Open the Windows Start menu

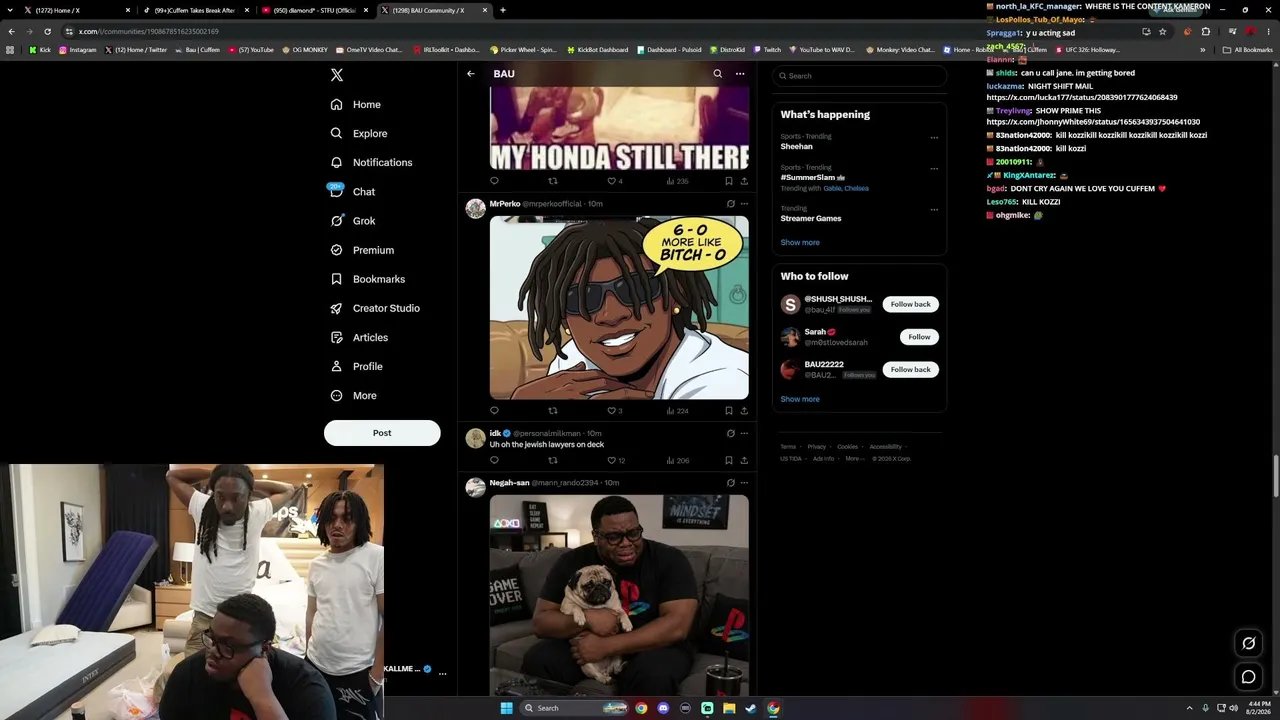tap(506, 708)
